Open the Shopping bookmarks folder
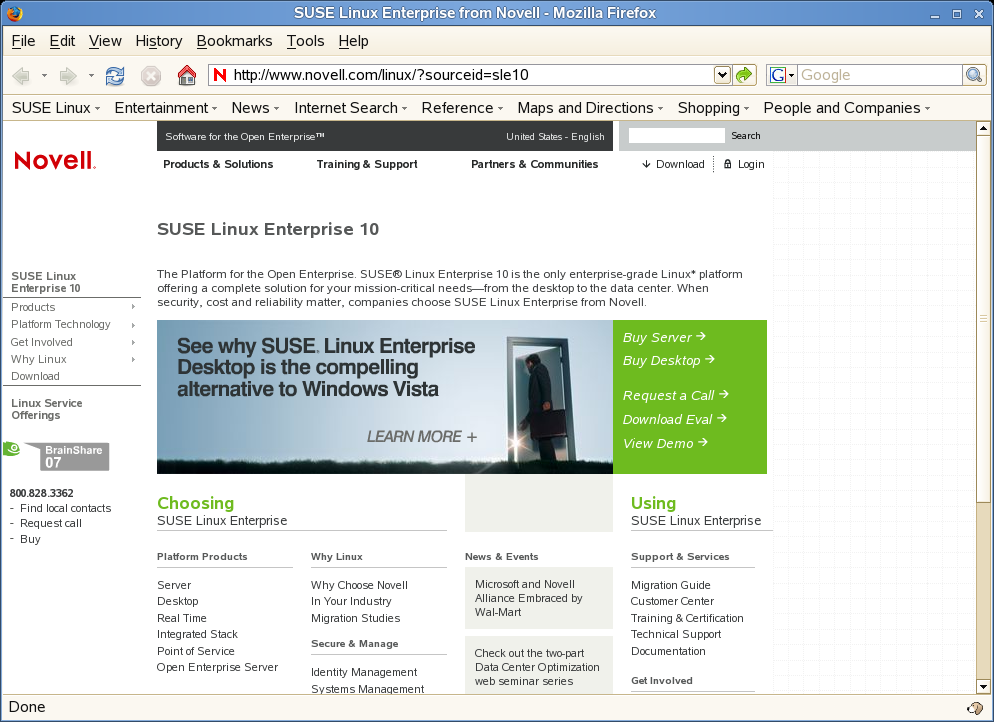The height and width of the screenshot is (722, 994). (x=713, y=108)
